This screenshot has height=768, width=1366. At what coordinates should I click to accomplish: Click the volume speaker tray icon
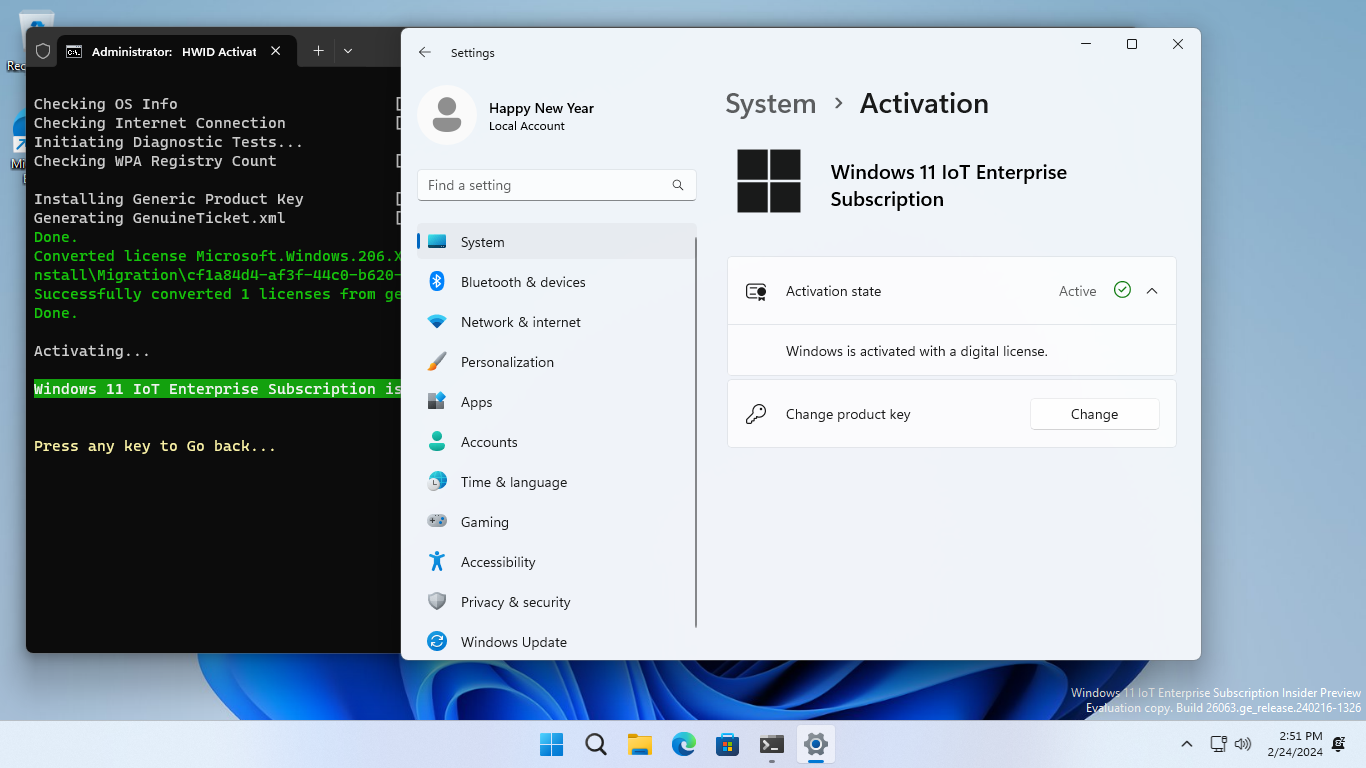1243,744
